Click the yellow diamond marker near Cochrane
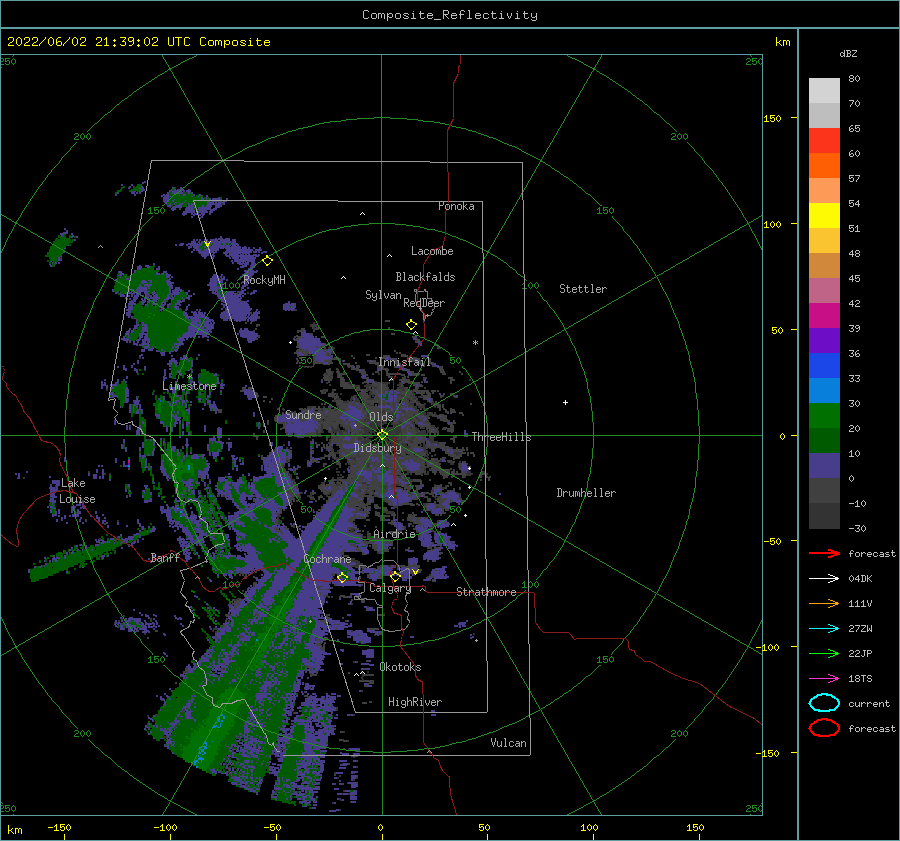 click(x=343, y=577)
